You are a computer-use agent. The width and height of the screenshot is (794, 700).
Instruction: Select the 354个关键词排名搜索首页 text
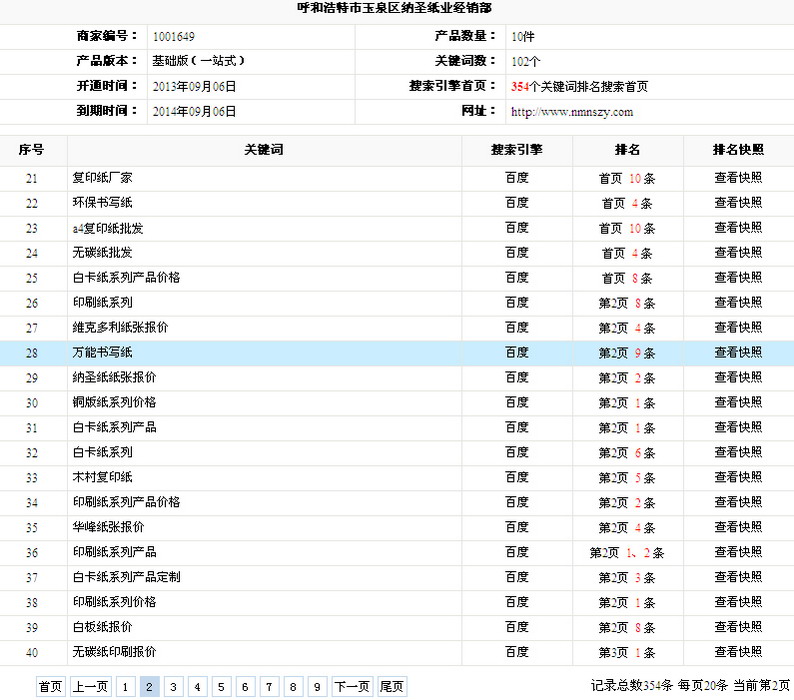tap(579, 87)
